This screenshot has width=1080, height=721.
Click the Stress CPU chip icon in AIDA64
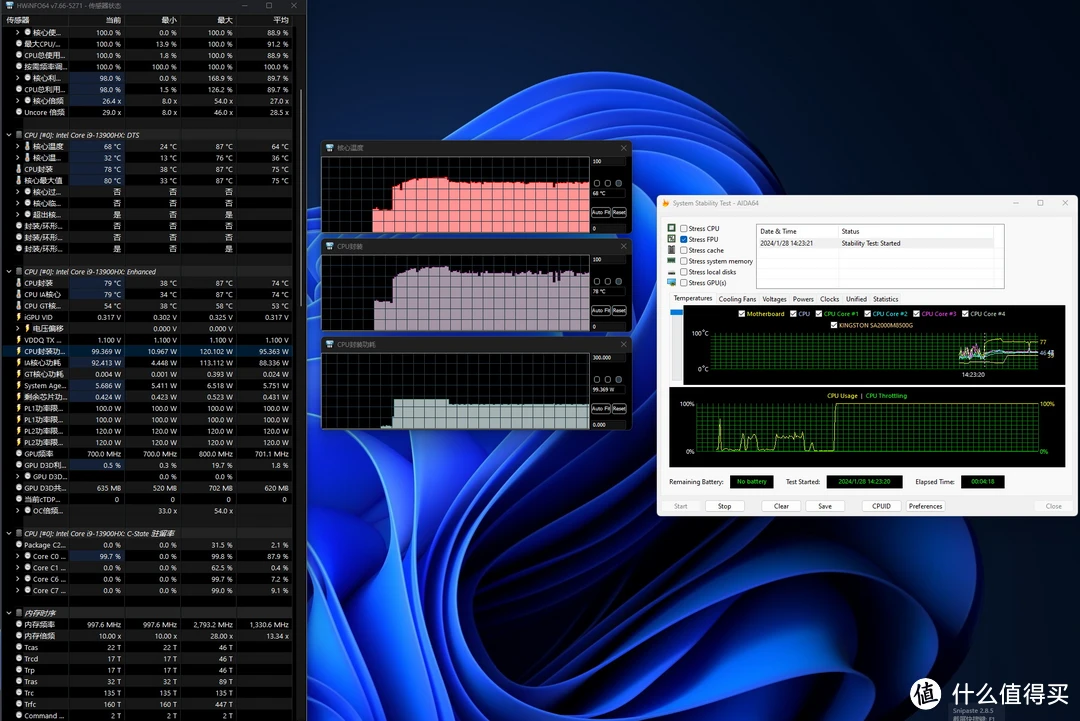coord(672,228)
